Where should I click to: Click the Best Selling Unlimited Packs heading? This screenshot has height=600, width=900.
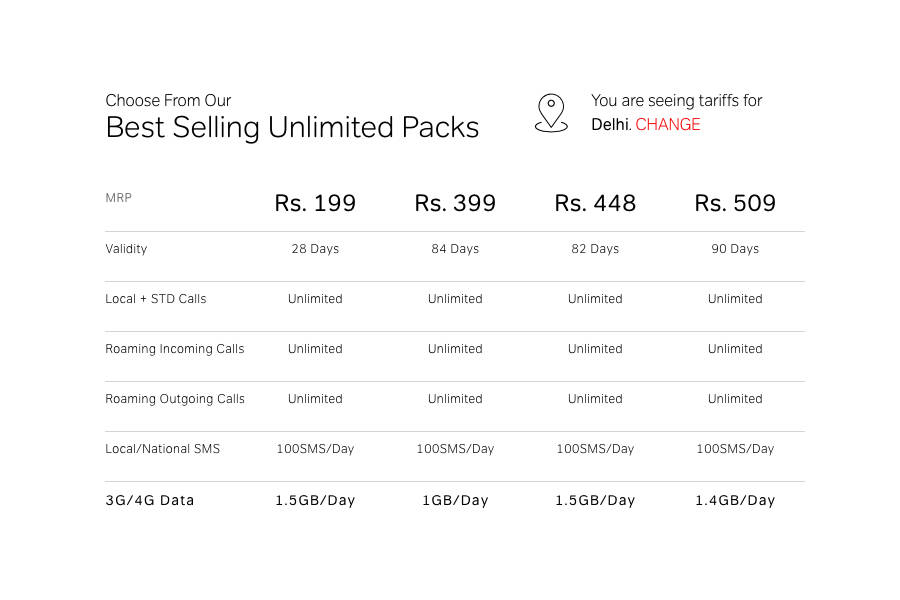(292, 127)
